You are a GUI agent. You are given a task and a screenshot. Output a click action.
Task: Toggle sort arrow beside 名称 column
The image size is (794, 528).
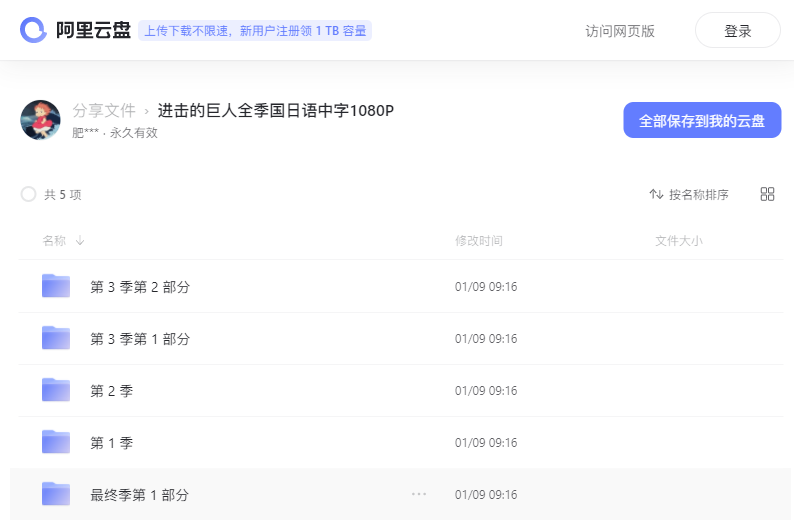(x=80, y=240)
